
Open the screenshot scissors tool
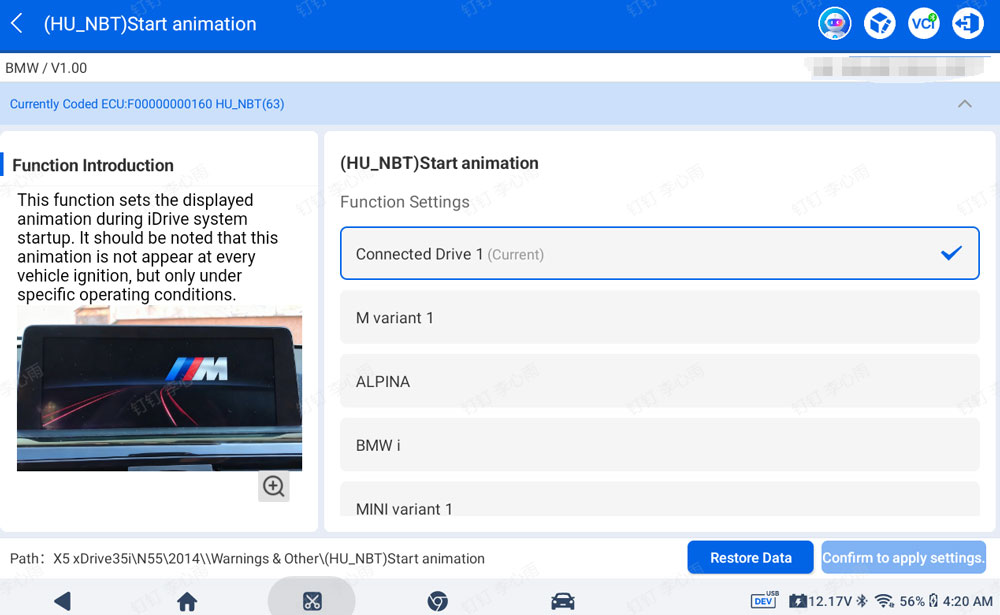tap(312, 601)
